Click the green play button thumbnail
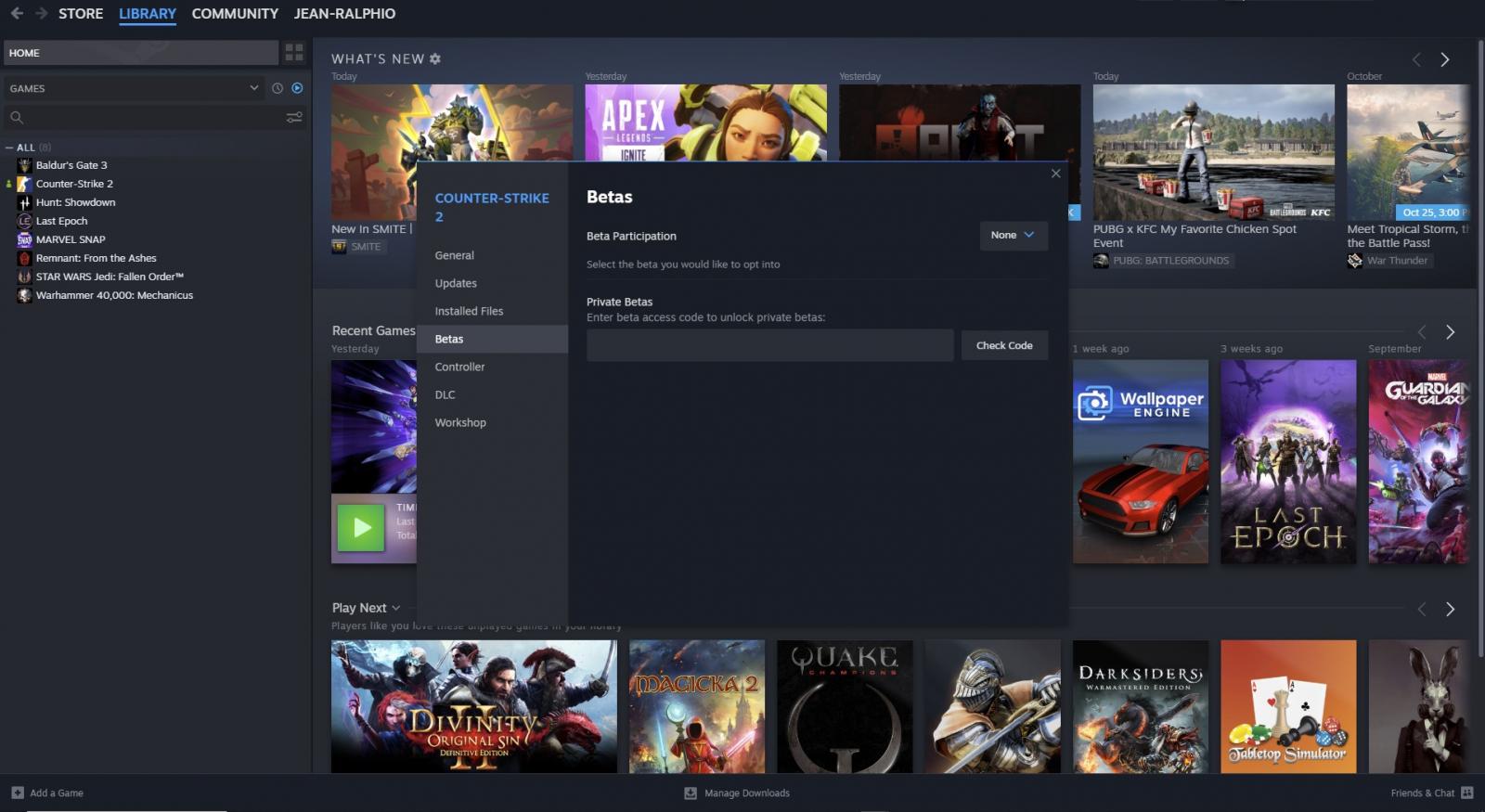1485x812 pixels. (361, 528)
